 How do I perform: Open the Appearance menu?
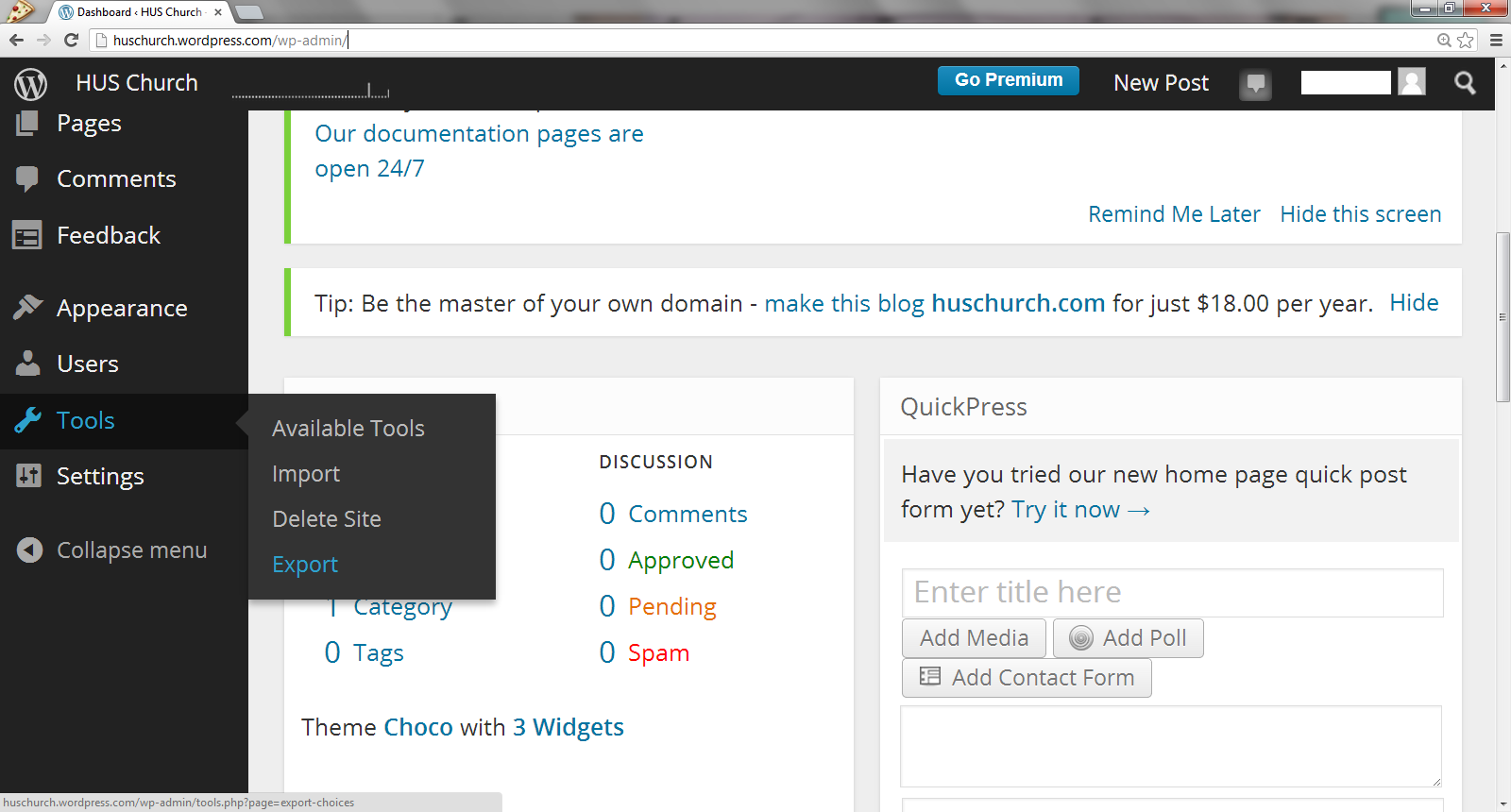click(124, 308)
